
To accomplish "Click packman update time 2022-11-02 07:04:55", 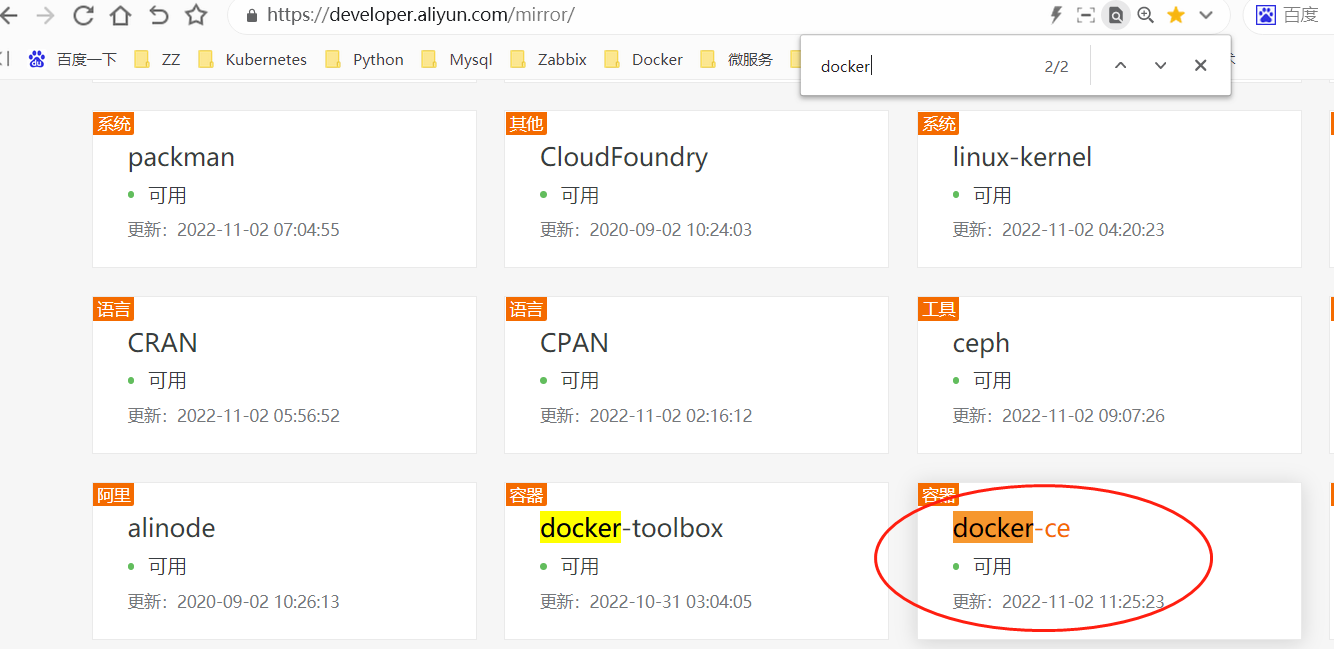I will (x=258, y=230).
